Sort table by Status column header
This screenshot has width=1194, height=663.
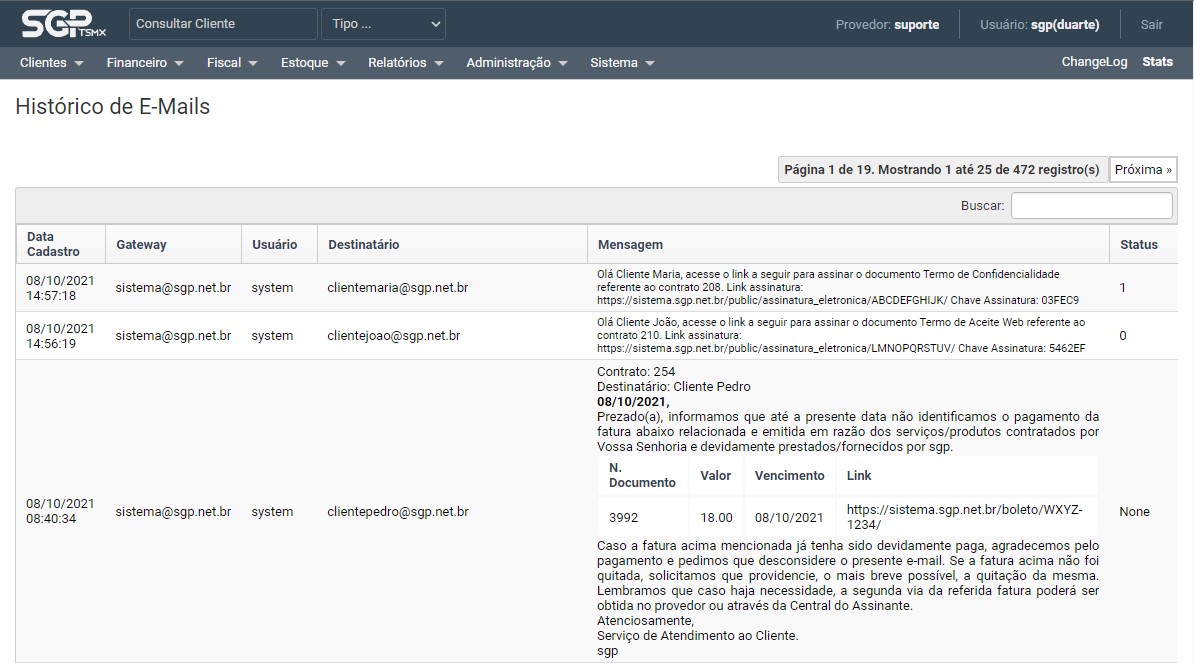pos(1138,244)
